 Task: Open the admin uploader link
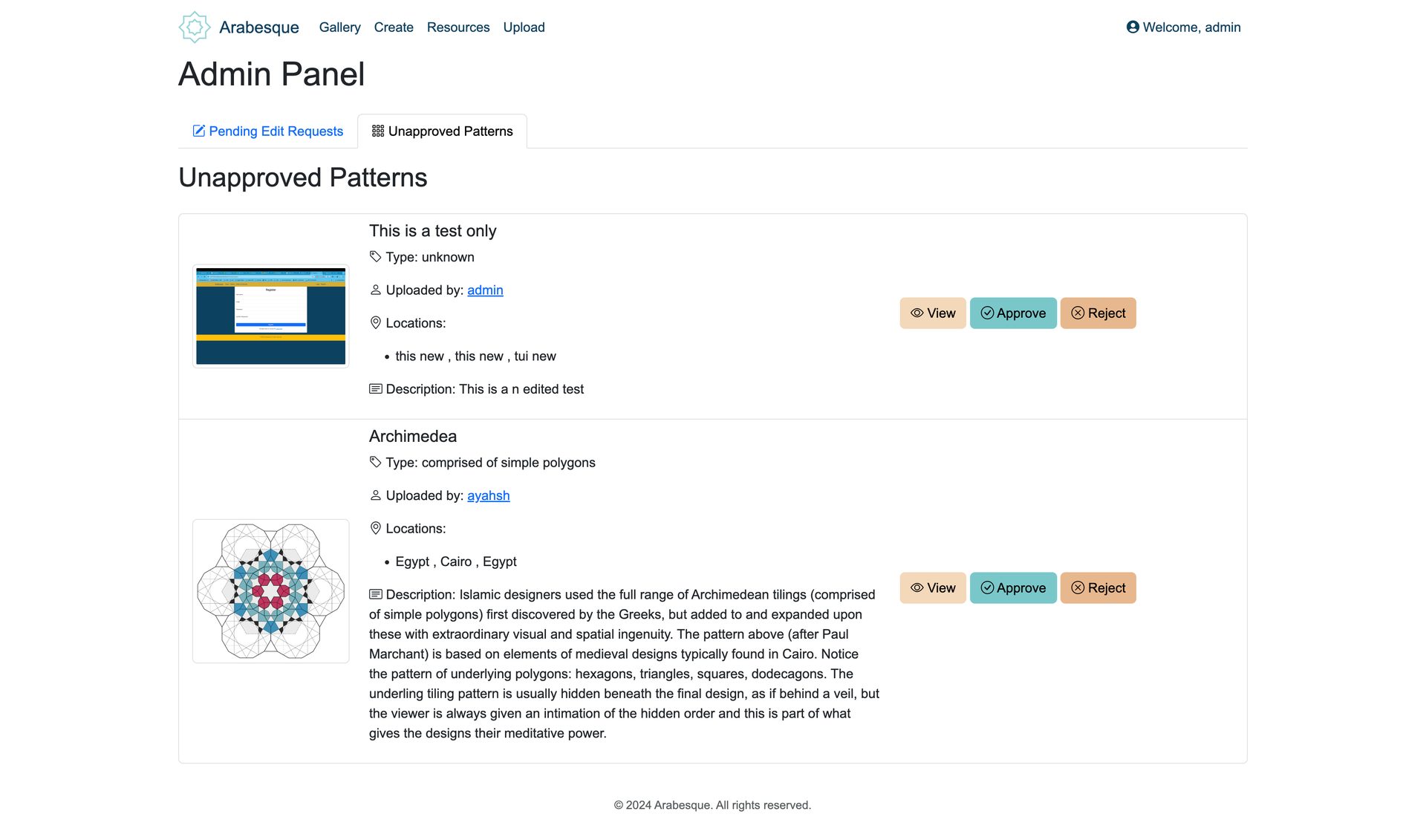click(485, 290)
